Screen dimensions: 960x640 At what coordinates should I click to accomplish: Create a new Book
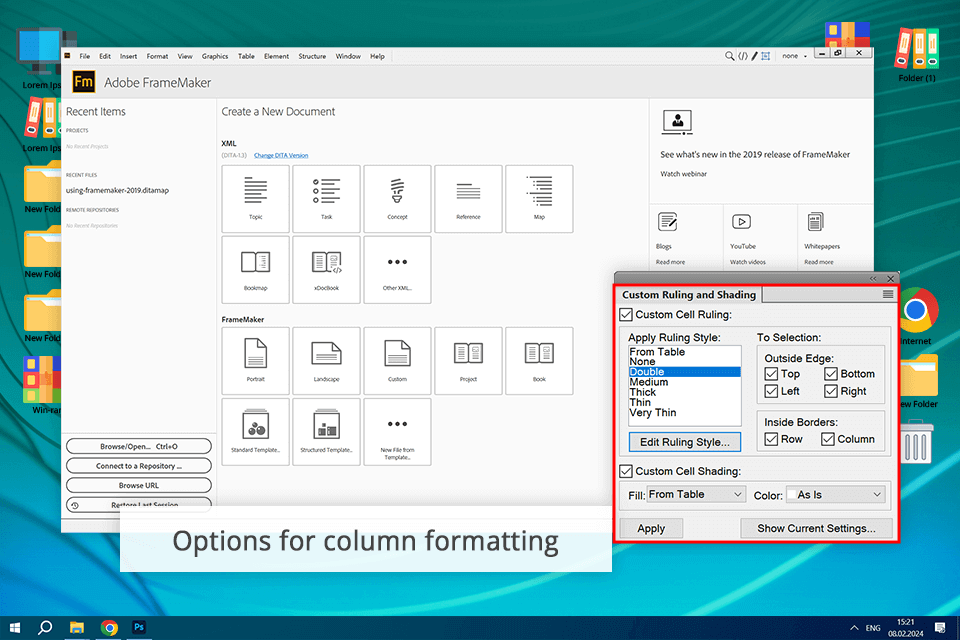pyautogui.click(x=539, y=361)
